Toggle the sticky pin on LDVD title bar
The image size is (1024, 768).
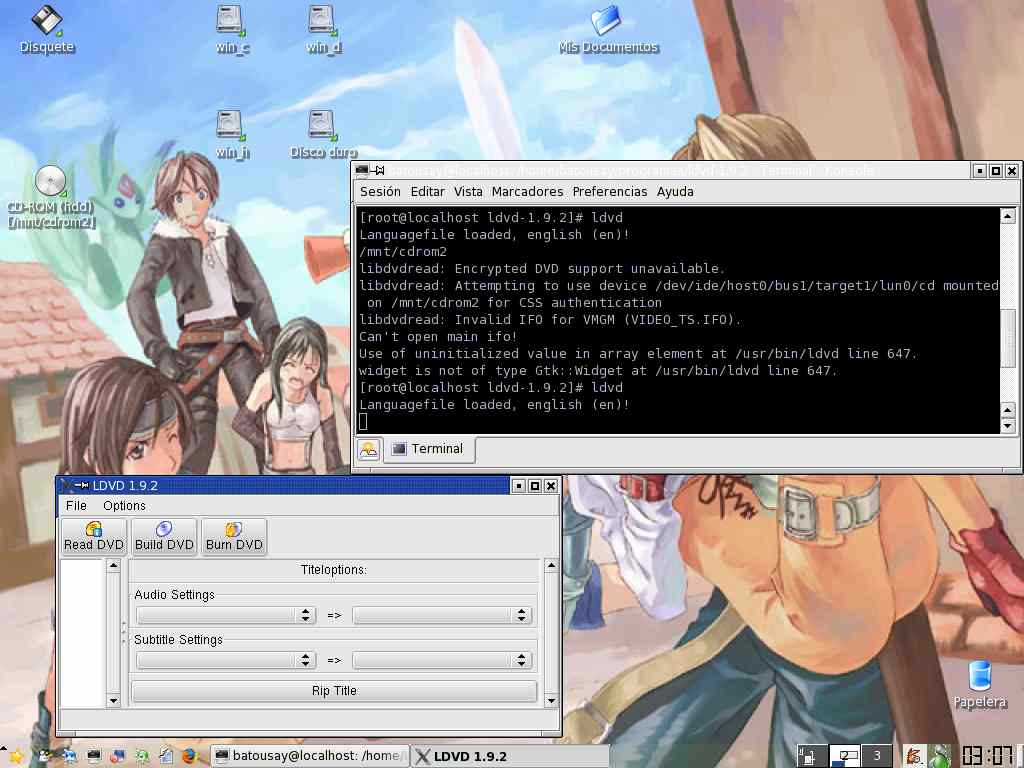point(82,485)
